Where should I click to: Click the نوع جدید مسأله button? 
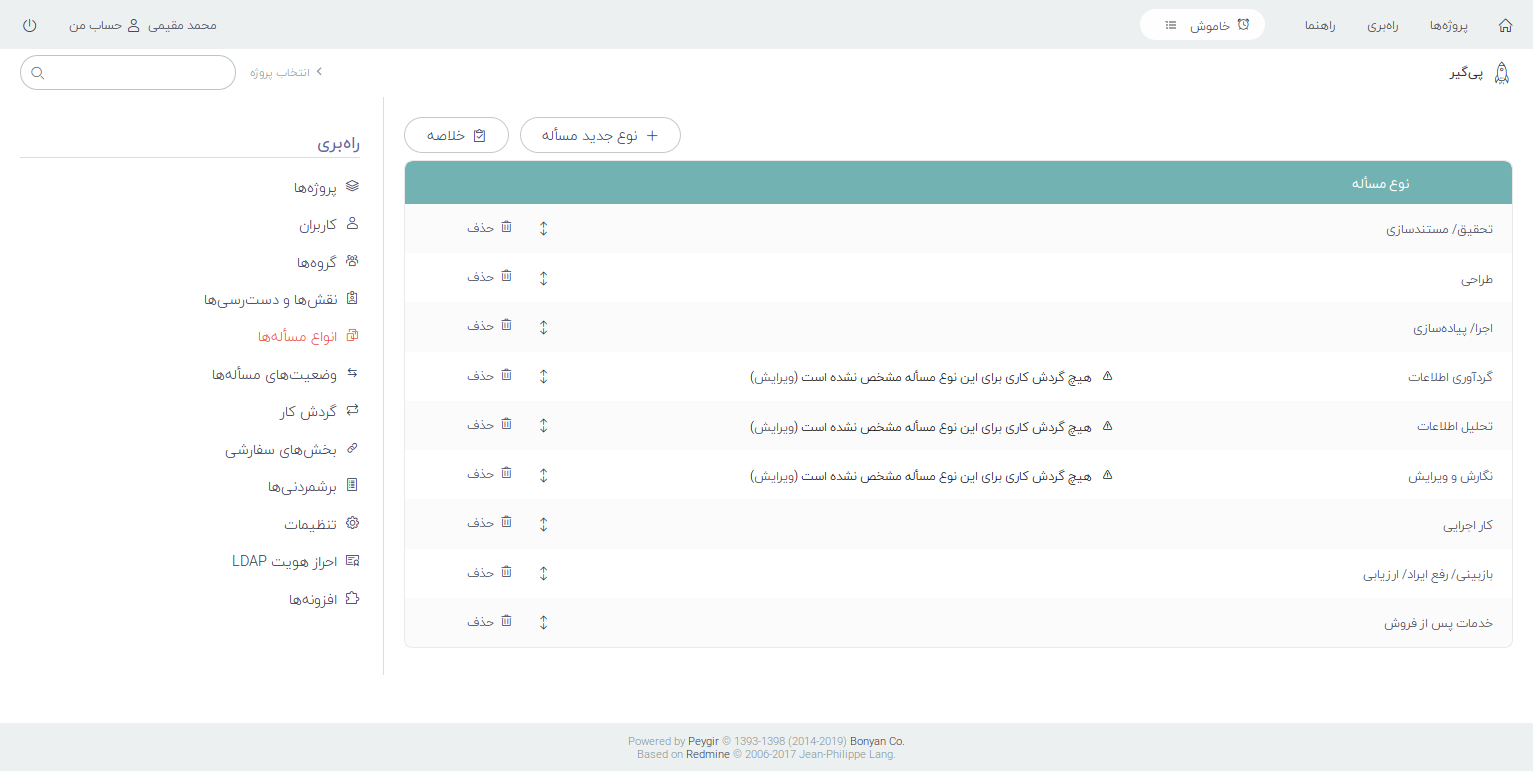600,135
